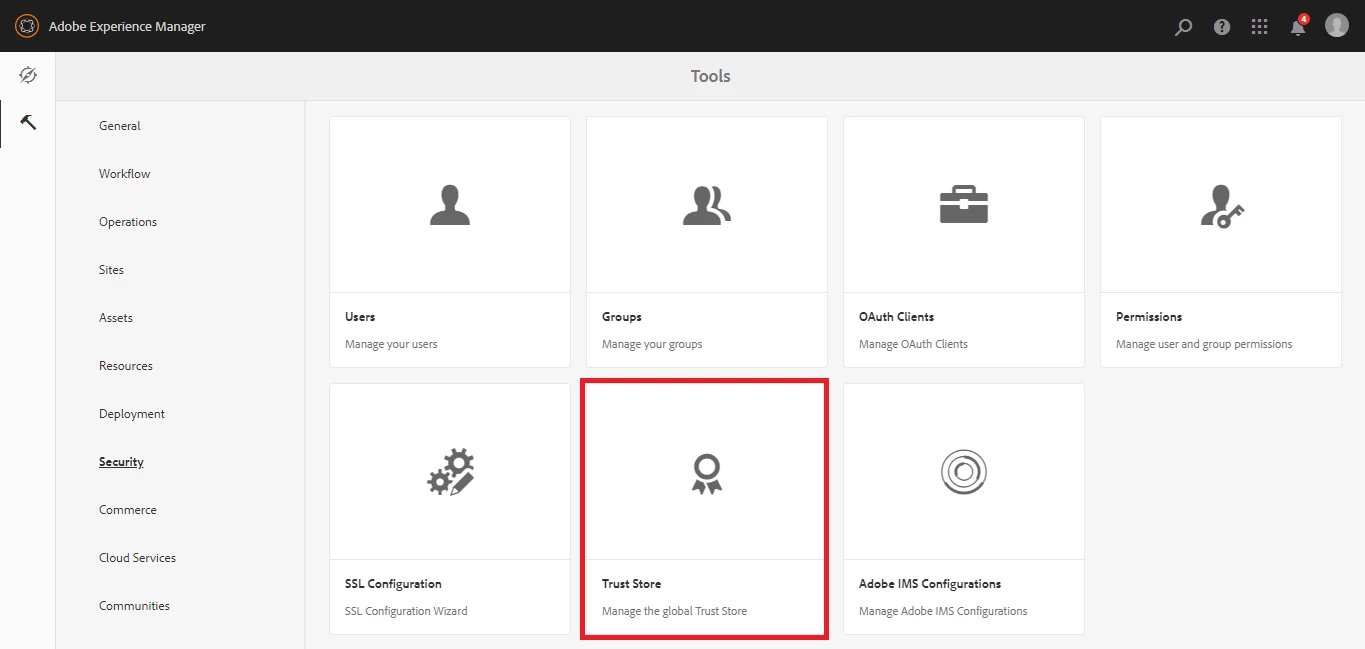Image resolution: width=1365 pixels, height=649 pixels.
Task: Select Workflow in the tools sidebar
Action: coord(125,174)
